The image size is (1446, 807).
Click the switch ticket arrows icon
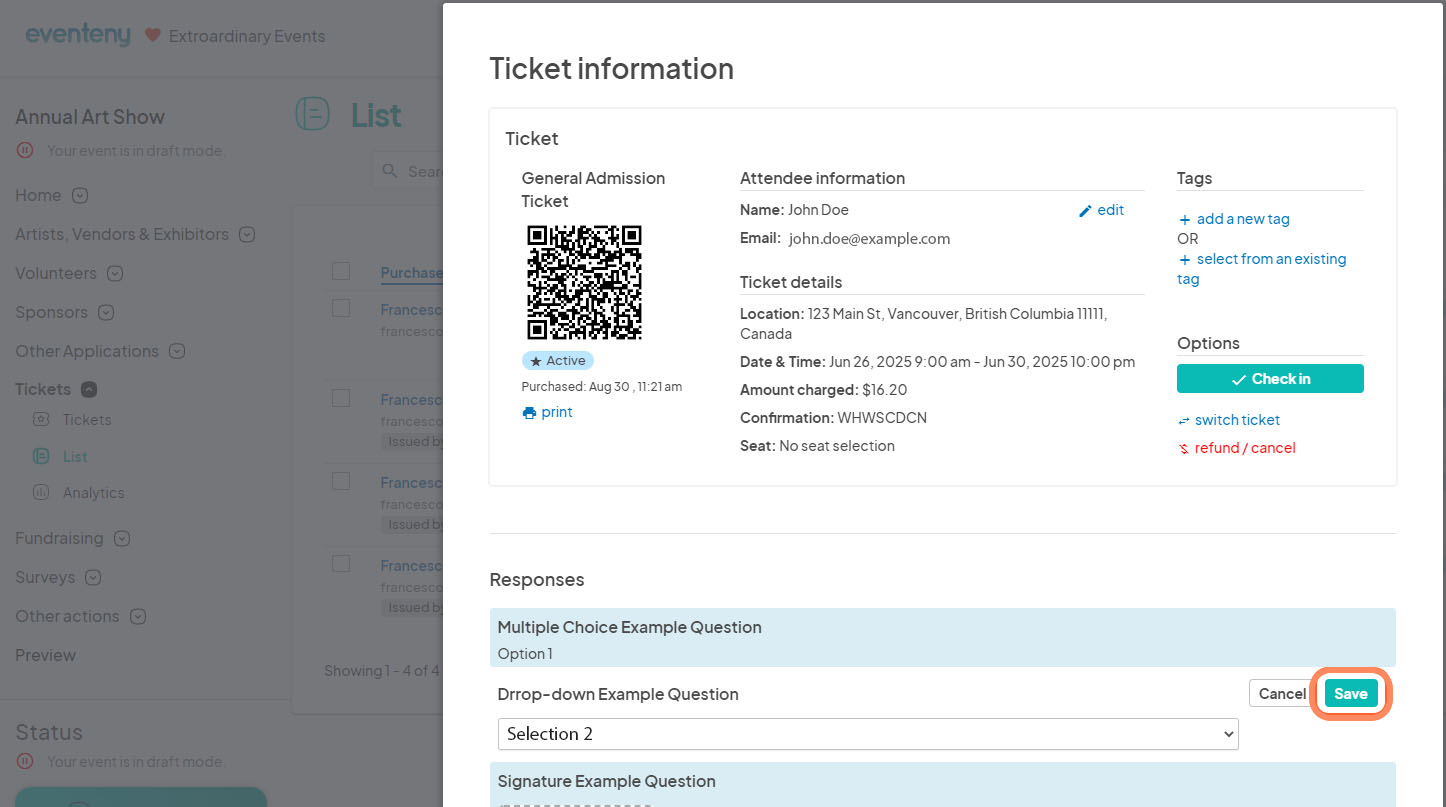(1184, 421)
